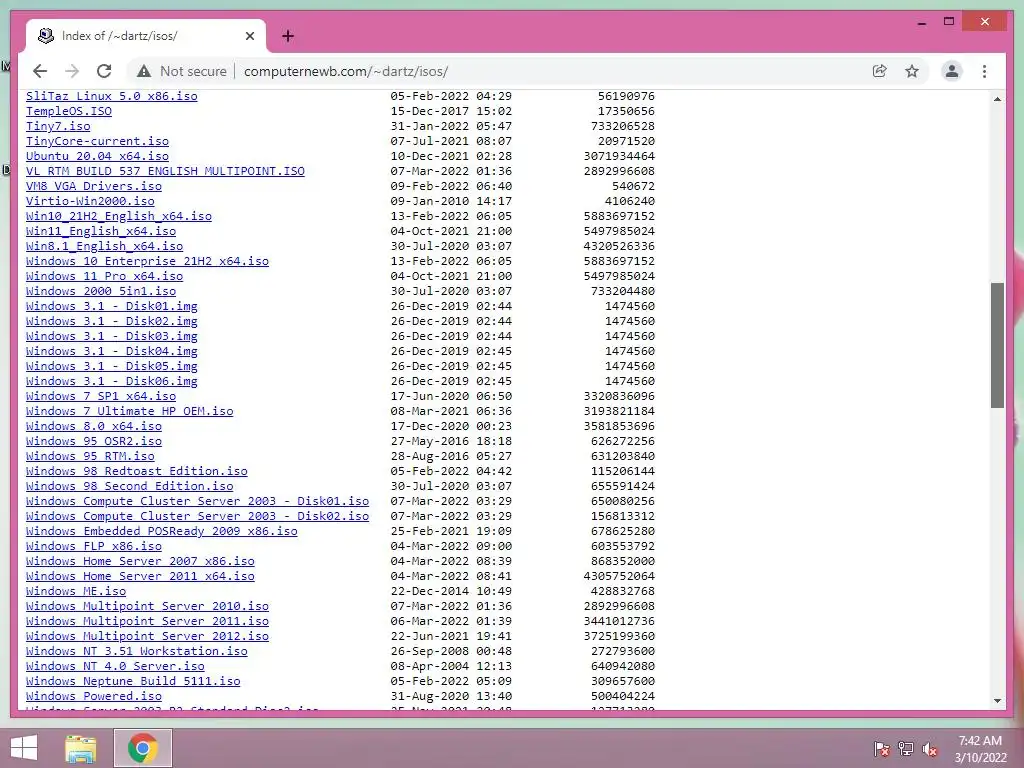Open the Windows Start button
The height and width of the screenshot is (768, 1024).
[24, 748]
